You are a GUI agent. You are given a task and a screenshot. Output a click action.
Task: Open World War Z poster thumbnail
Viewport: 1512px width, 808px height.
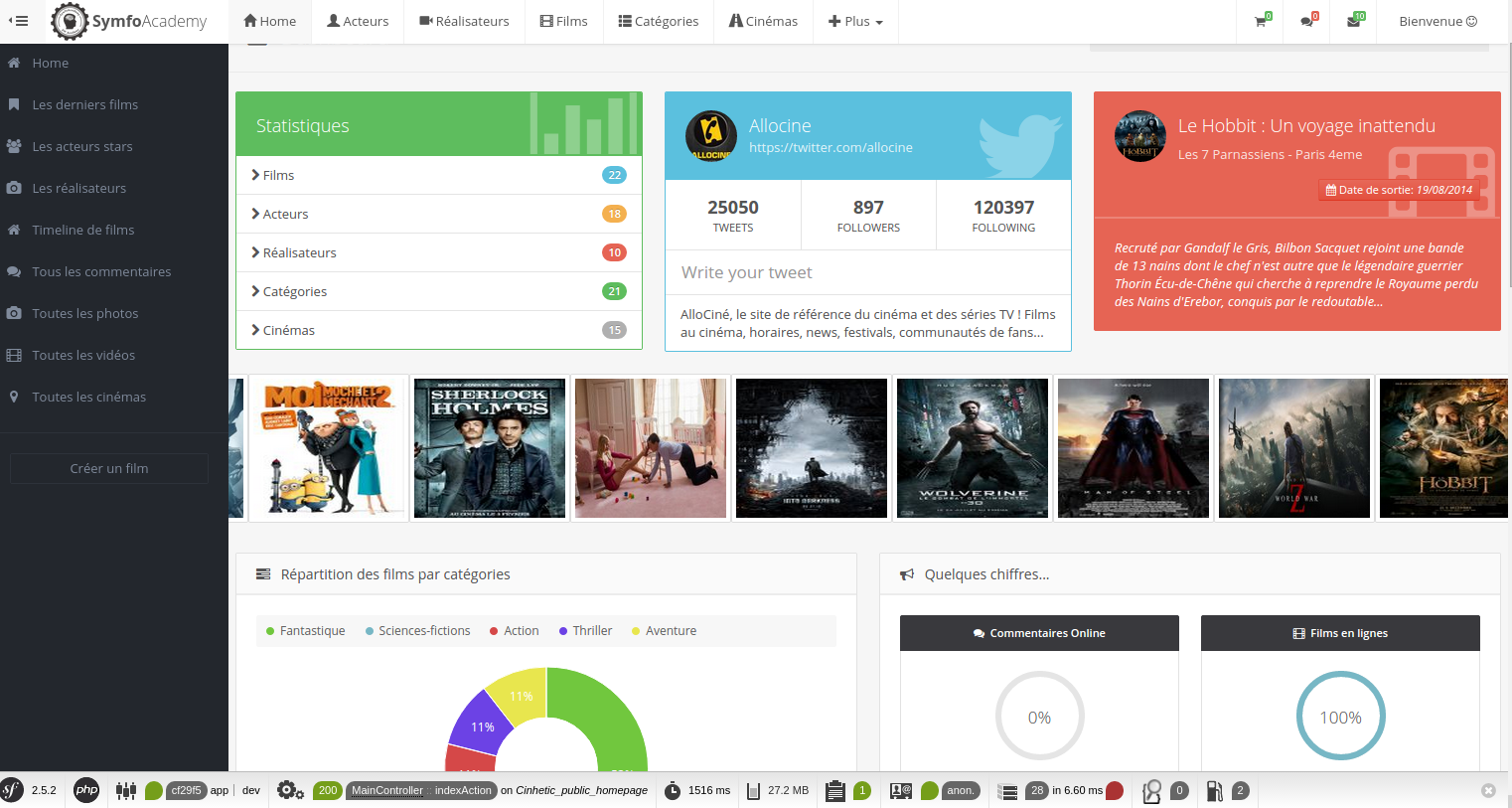coord(1294,448)
